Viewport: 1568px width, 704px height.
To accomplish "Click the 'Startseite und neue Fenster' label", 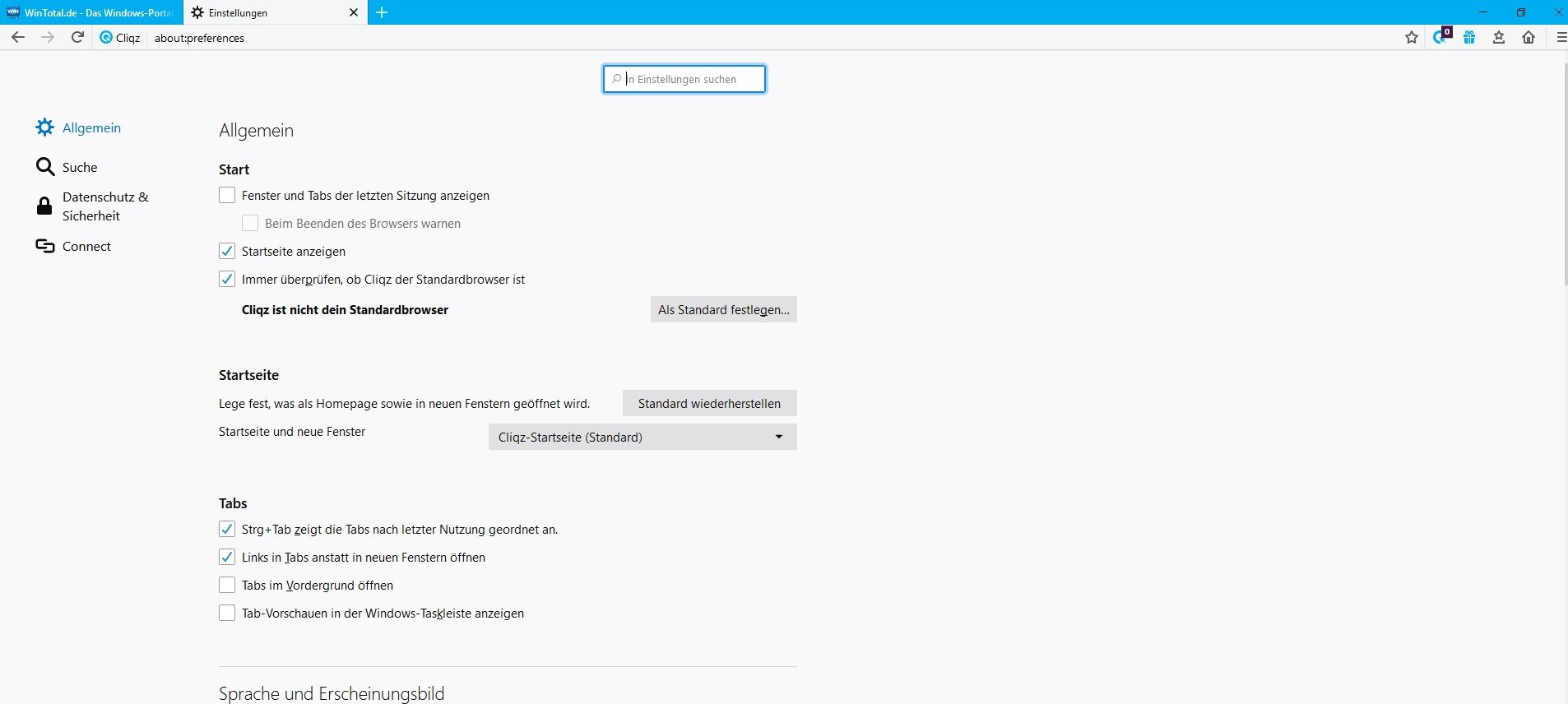I will (292, 432).
